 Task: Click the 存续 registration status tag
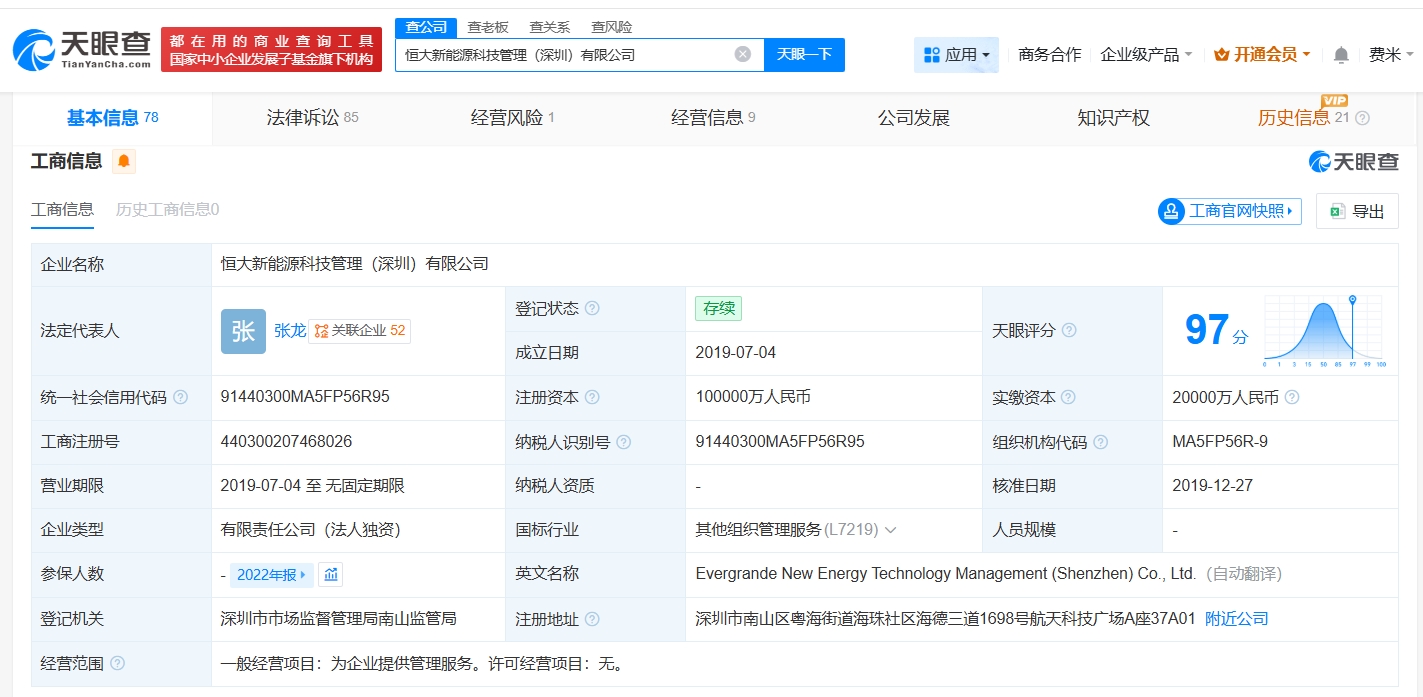(x=718, y=308)
